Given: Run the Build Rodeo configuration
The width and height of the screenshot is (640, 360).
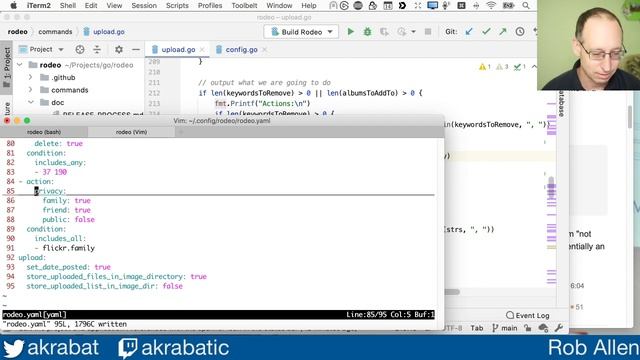Looking at the screenshot, I should pyautogui.click(x=350, y=31).
